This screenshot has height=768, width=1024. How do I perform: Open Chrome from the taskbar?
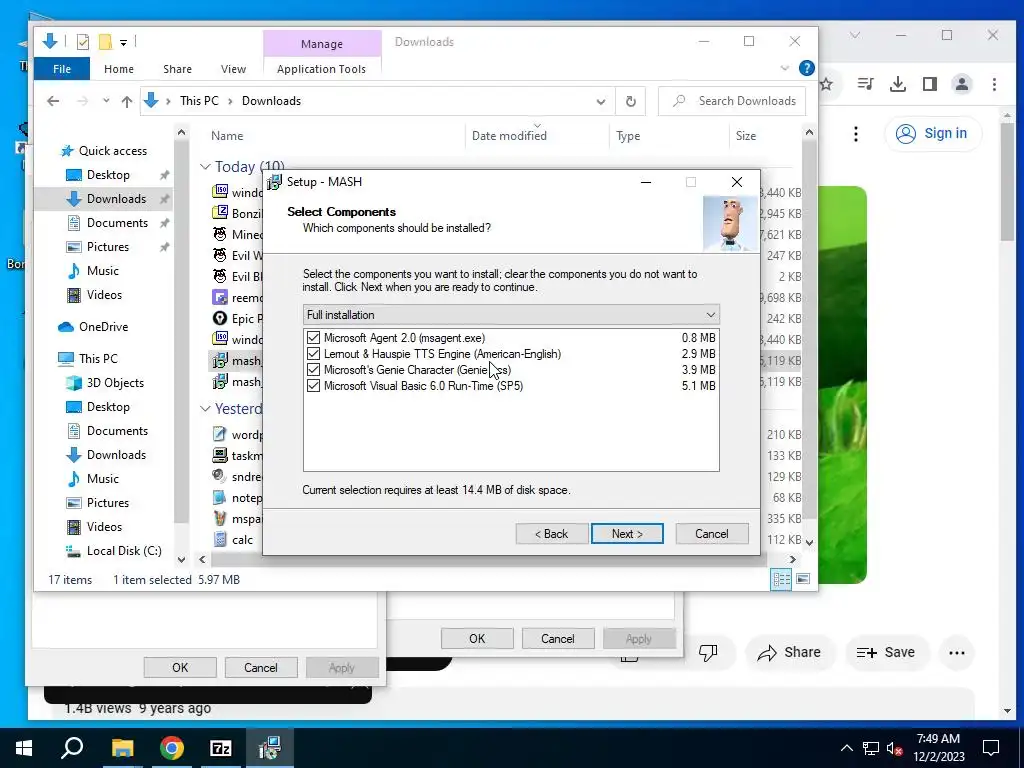click(x=172, y=748)
